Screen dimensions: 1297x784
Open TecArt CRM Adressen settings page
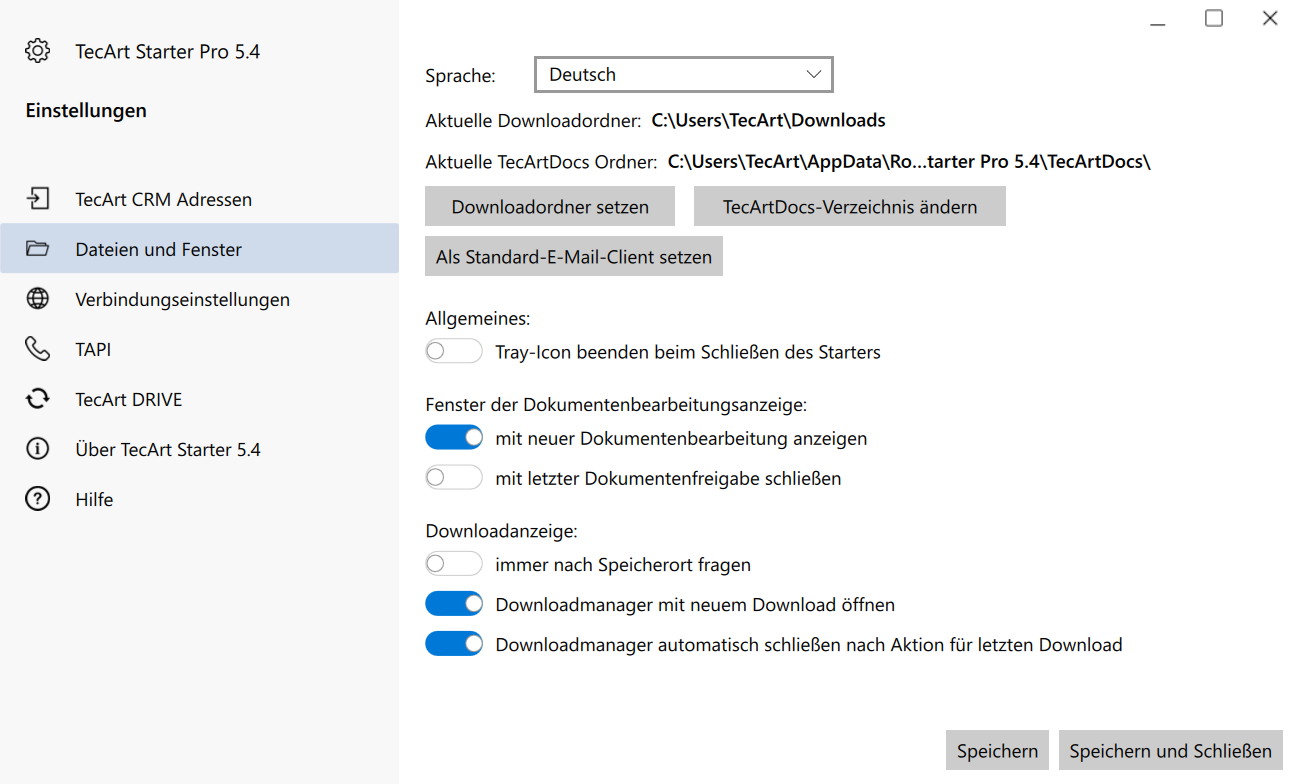tap(199, 199)
